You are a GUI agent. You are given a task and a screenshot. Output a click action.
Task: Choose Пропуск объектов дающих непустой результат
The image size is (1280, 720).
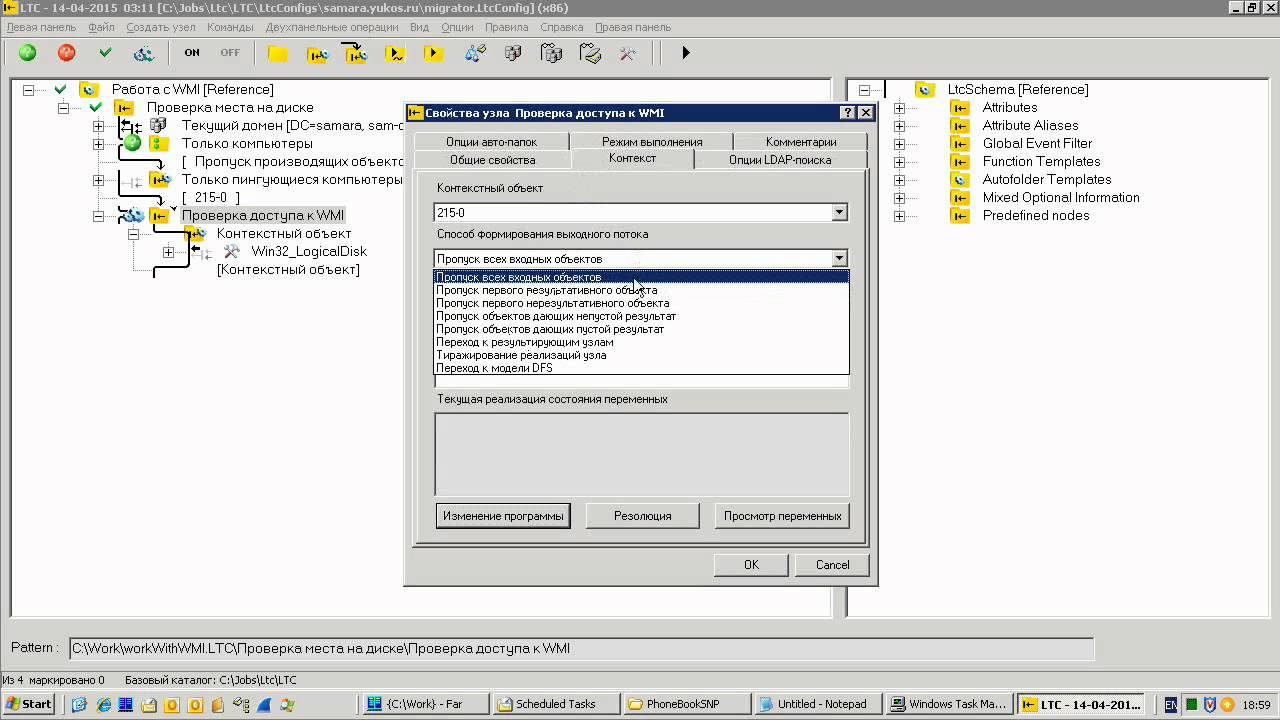(641, 316)
